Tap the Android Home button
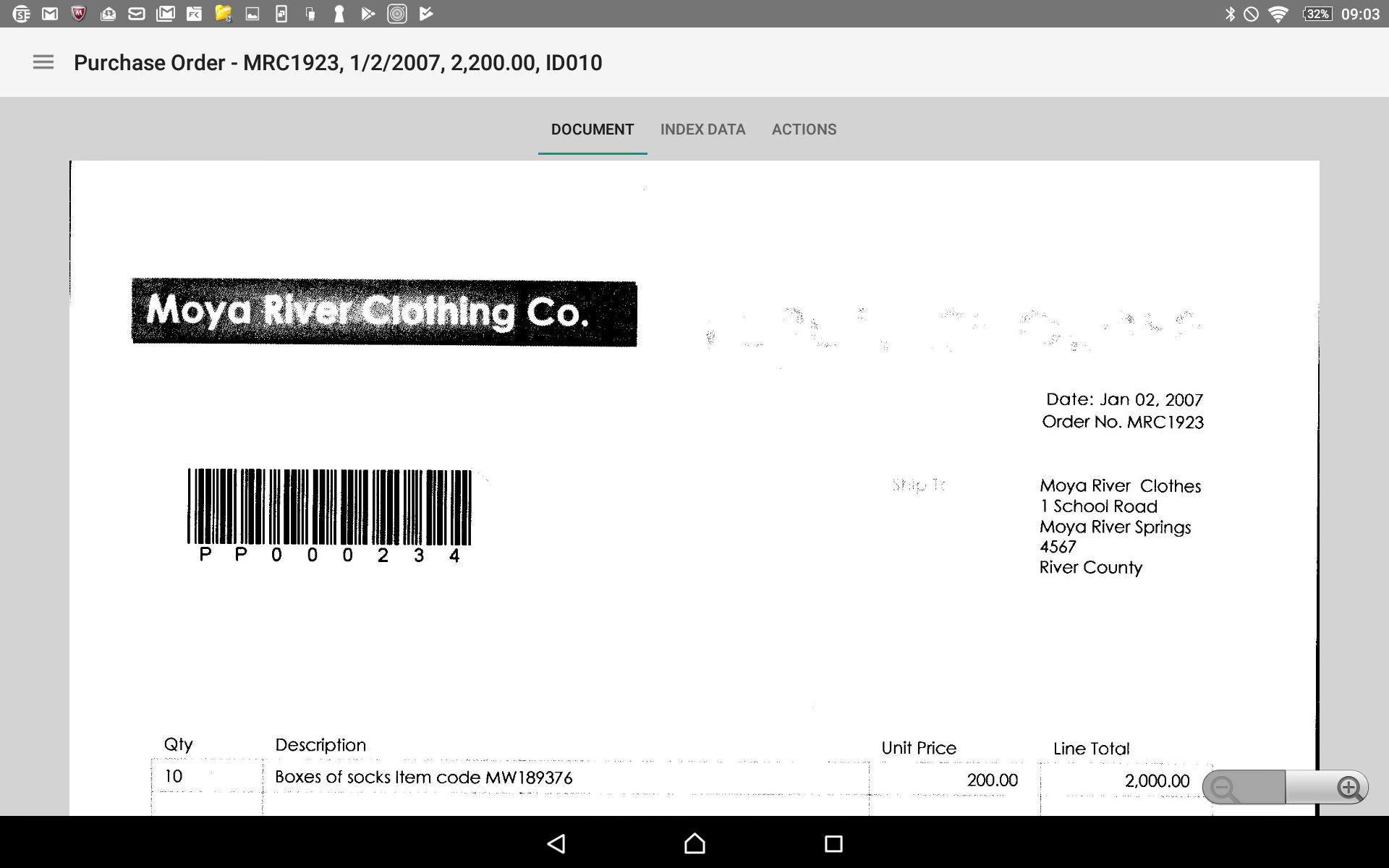Viewport: 1389px width, 868px height. click(x=693, y=843)
